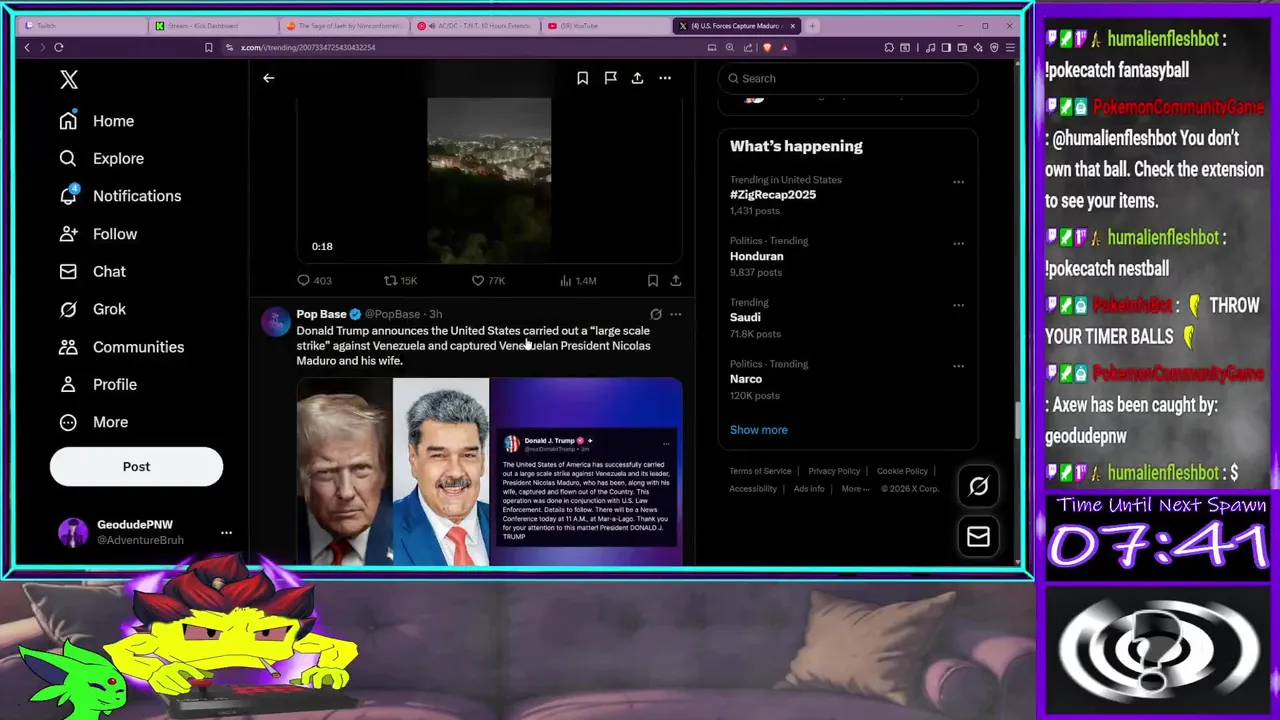The width and height of the screenshot is (1280, 720).
Task: Click the floating Grok button
Action: pos(978,486)
